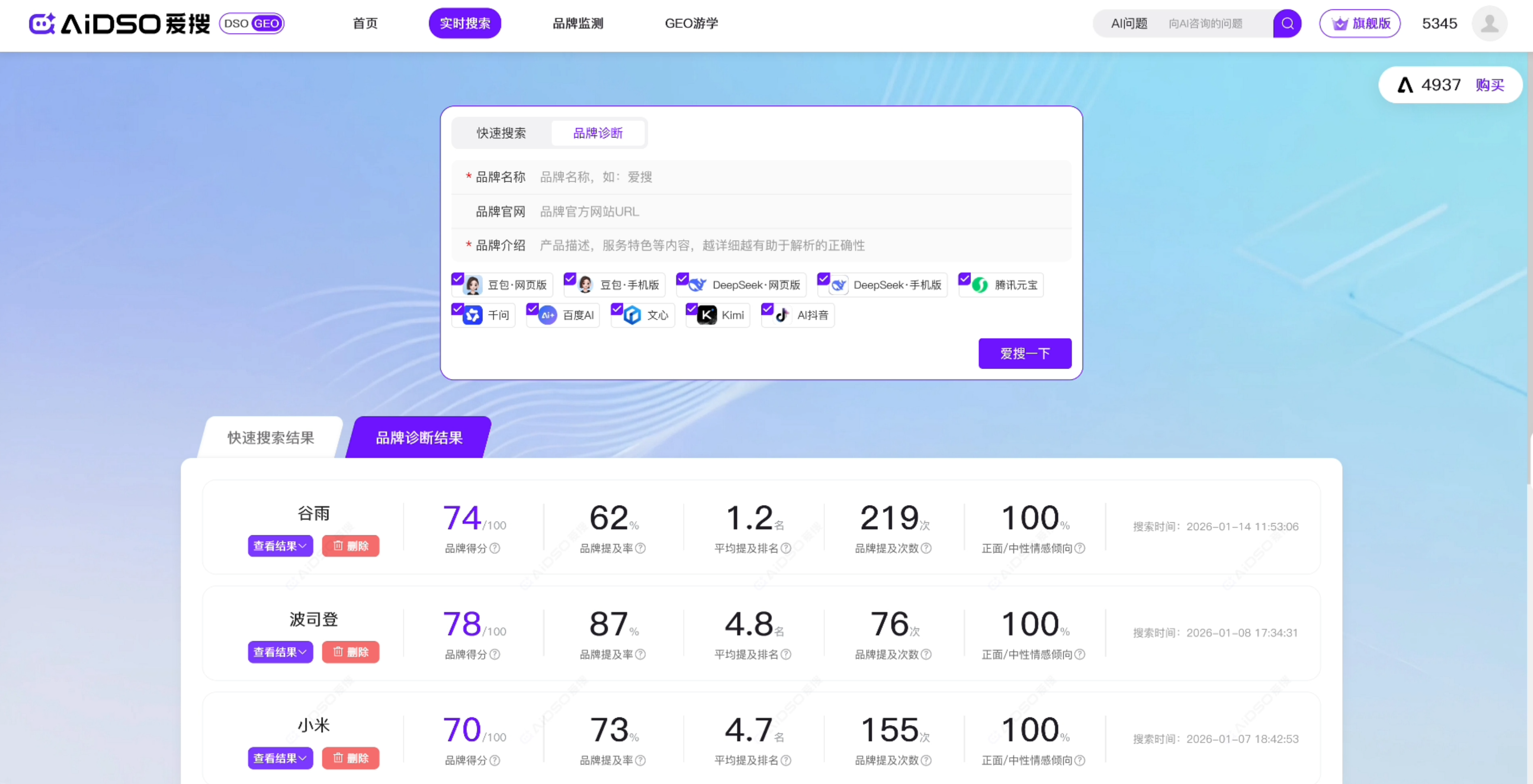Switch to the 快速搜索结果 tab

pos(271,438)
